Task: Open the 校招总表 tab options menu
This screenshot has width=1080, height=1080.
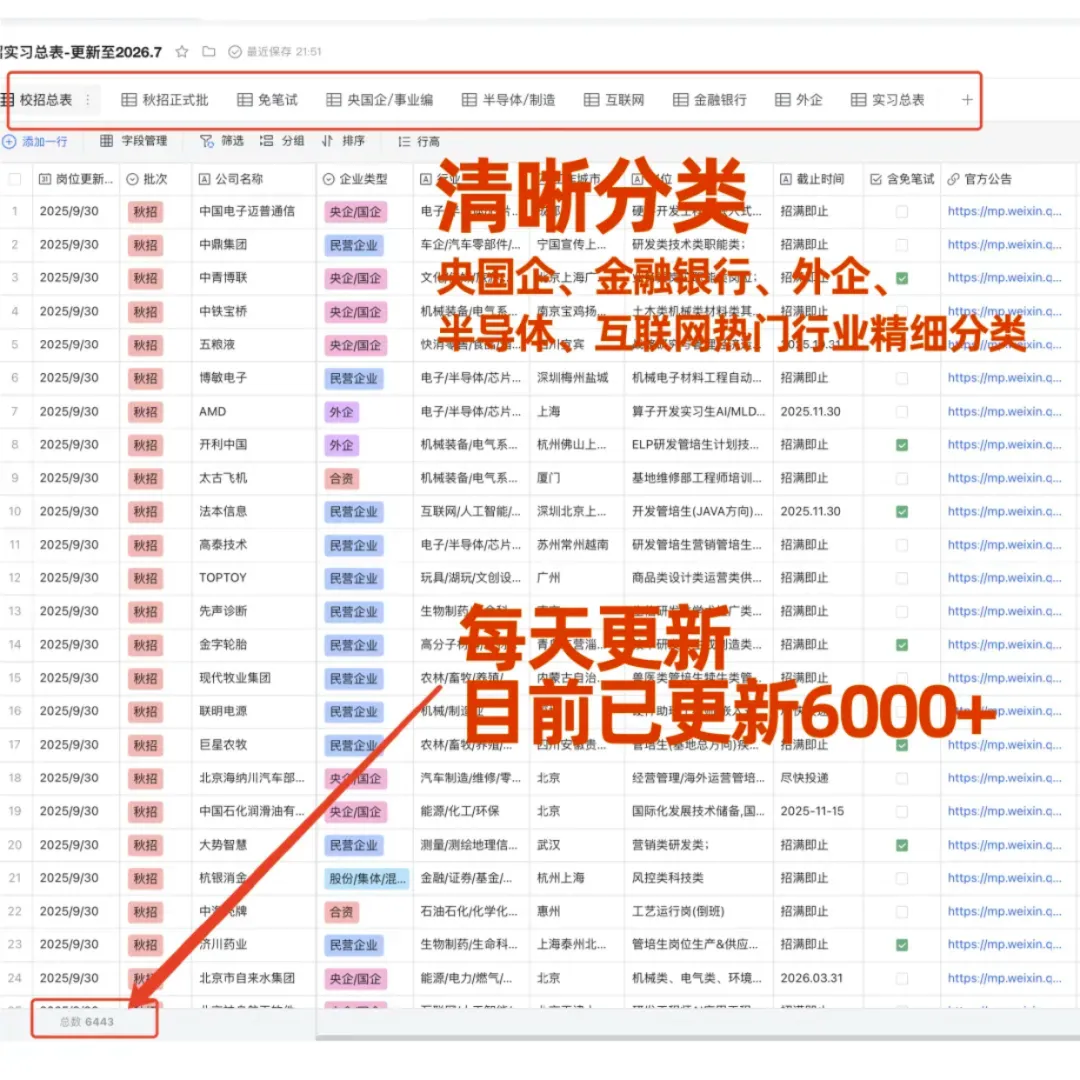Action: coord(88,100)
